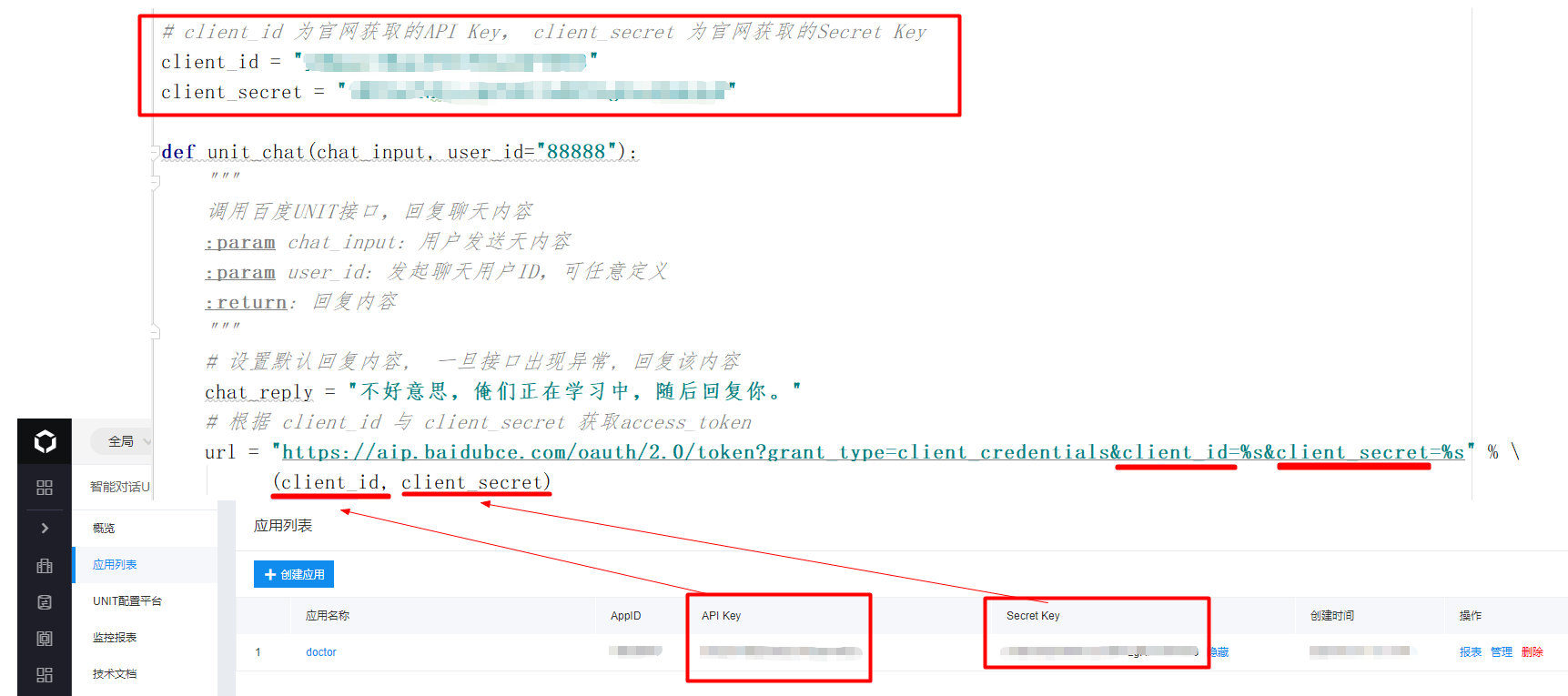Open the 全局 region dropdown

pos(123,441)
